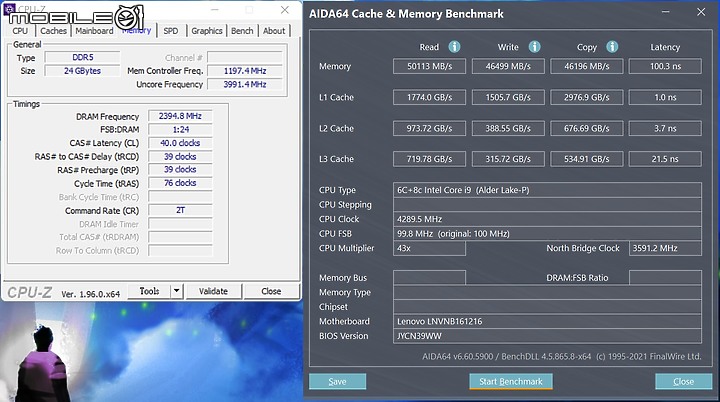Screen dimensions: 720x402
Task: Click the Write info icon in AIDA64
Action: pos(534,47)
